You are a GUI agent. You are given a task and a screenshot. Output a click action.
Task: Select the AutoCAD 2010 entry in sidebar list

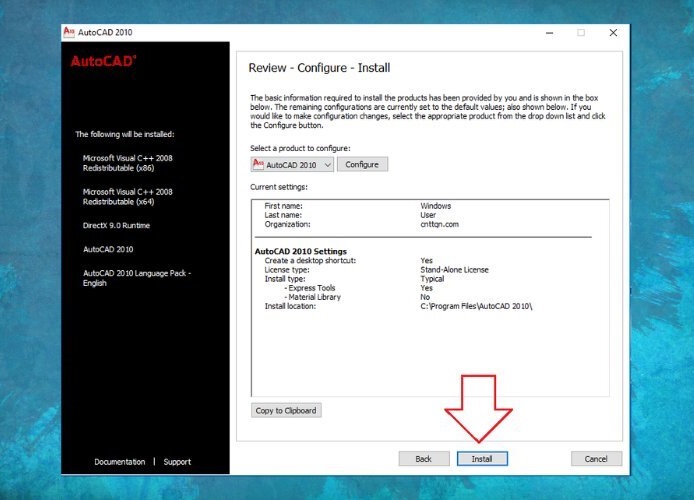[x=108, y=249]
